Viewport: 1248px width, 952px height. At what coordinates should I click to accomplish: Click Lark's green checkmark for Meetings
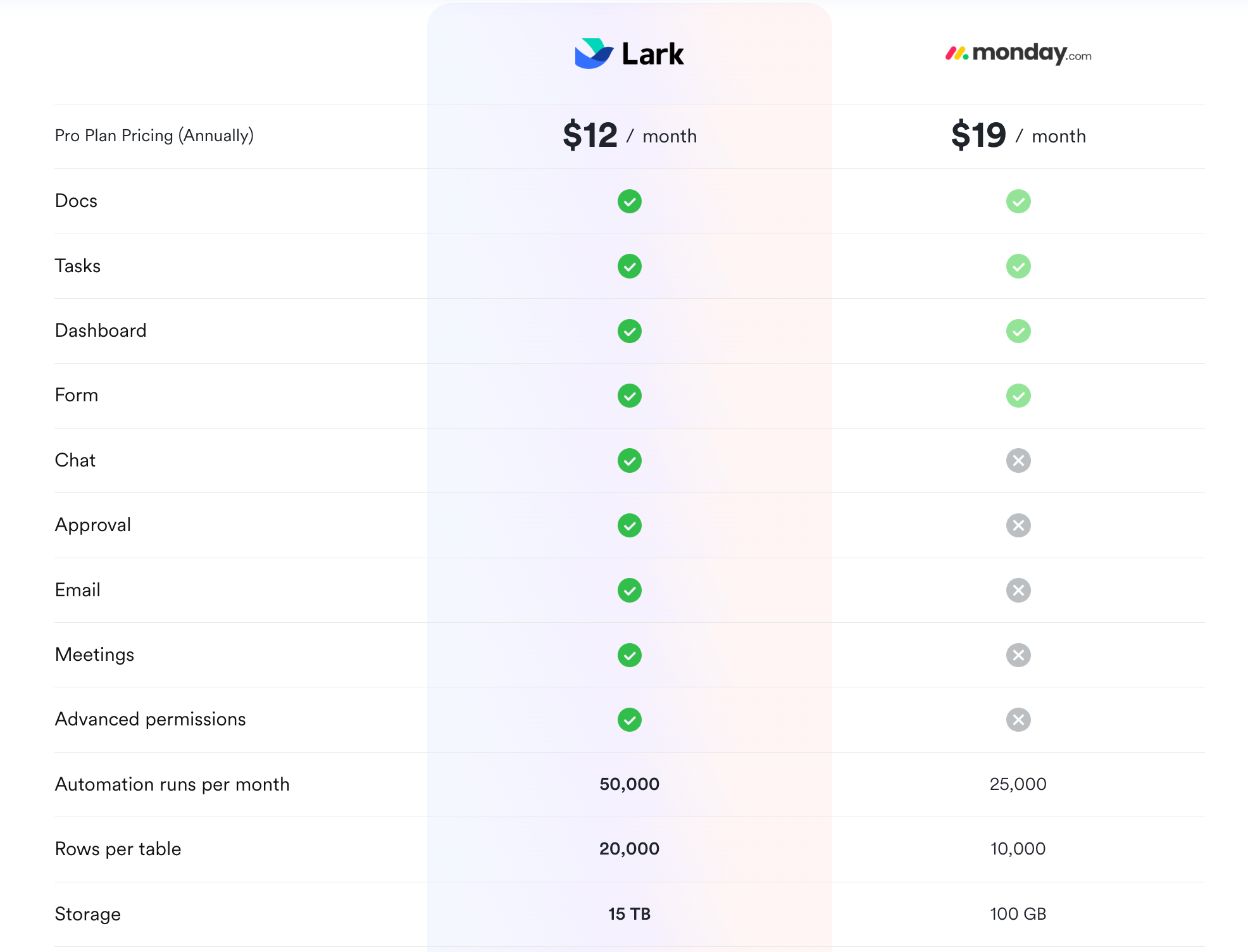(x=630, y=655)
